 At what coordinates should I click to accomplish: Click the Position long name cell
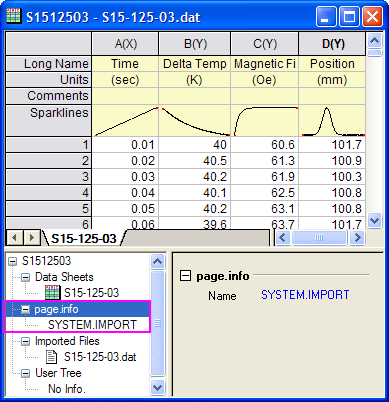332,64
